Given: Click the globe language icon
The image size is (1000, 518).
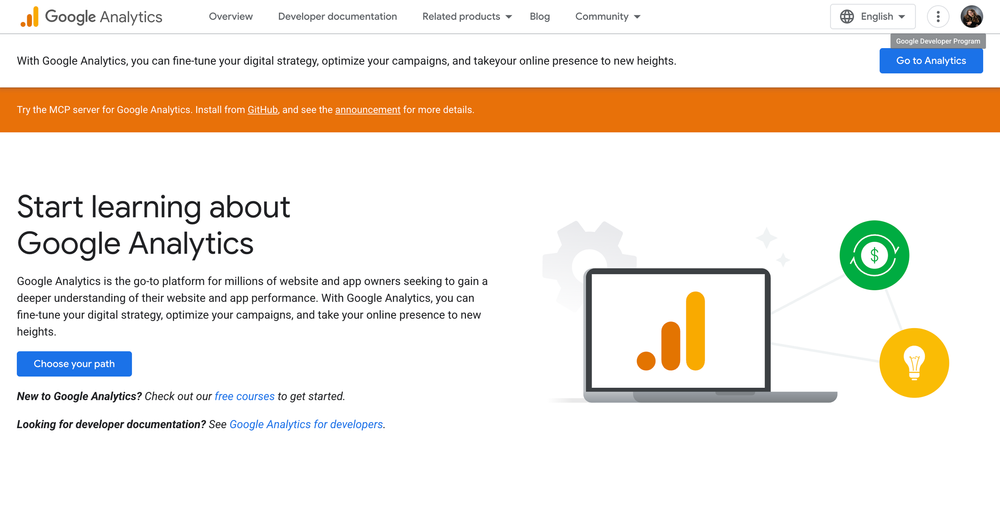Looking at the screenshot, I should click(847, 17).
